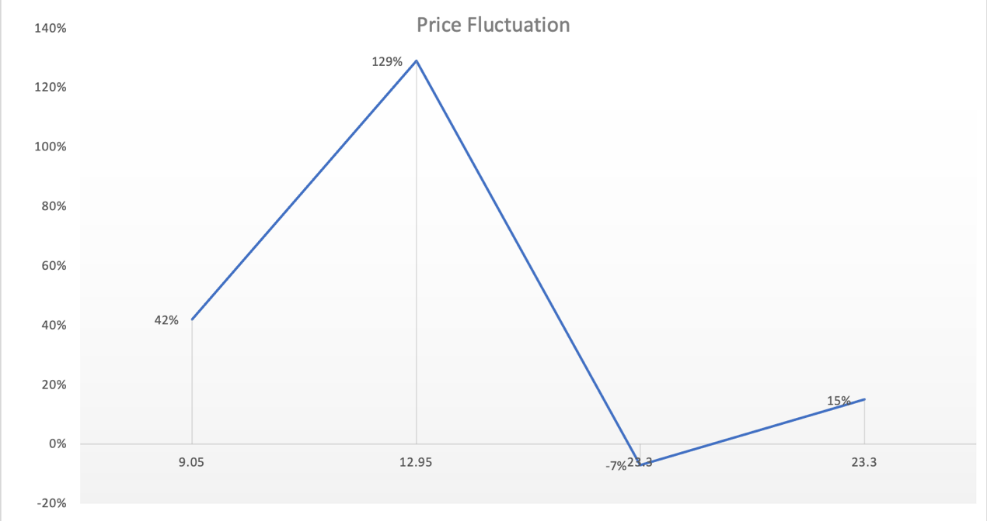Click the 20% vertical axis label

(x=54, y=384)
